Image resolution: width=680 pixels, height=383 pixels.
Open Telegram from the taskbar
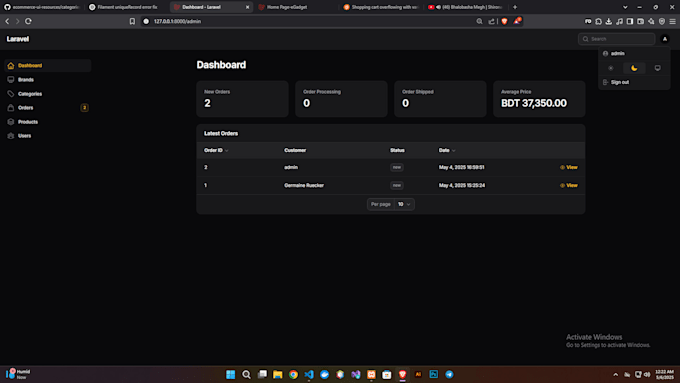[449, 374]
